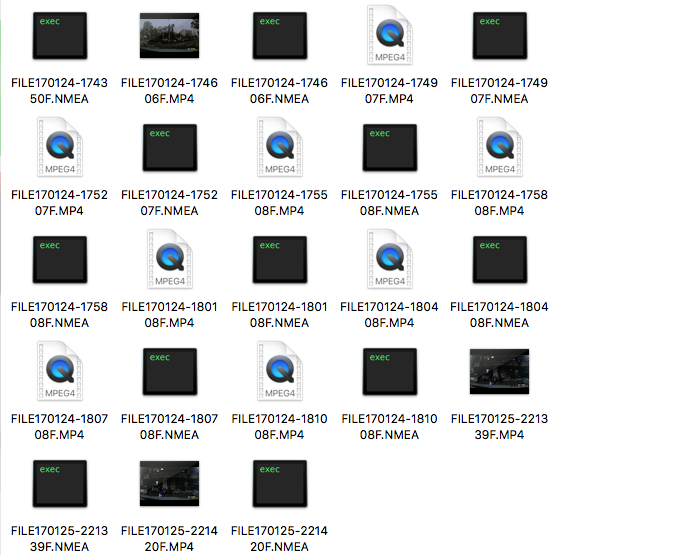Click file name FILE170124-180108F.MP4

coord(169,315)
